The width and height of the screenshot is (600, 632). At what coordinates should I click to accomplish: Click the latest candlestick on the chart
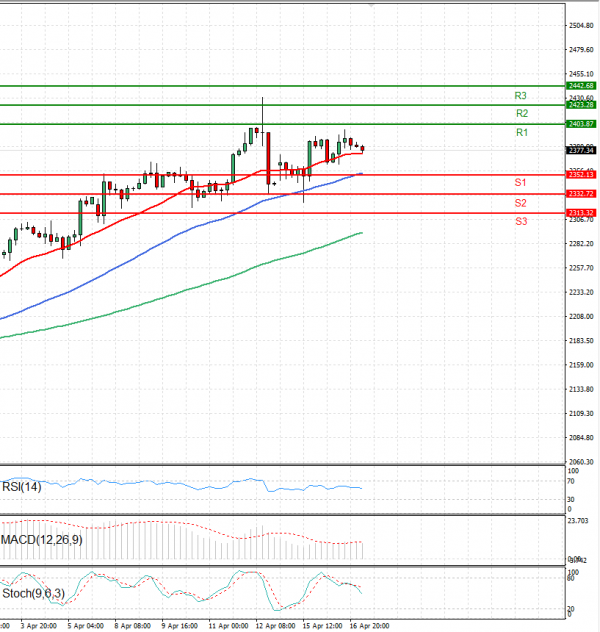coord(363,149)
